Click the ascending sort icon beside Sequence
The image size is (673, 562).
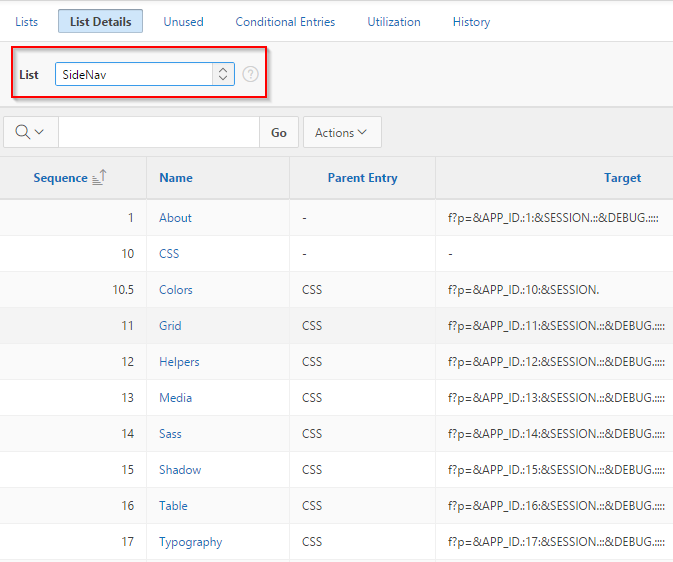point(99,177)
